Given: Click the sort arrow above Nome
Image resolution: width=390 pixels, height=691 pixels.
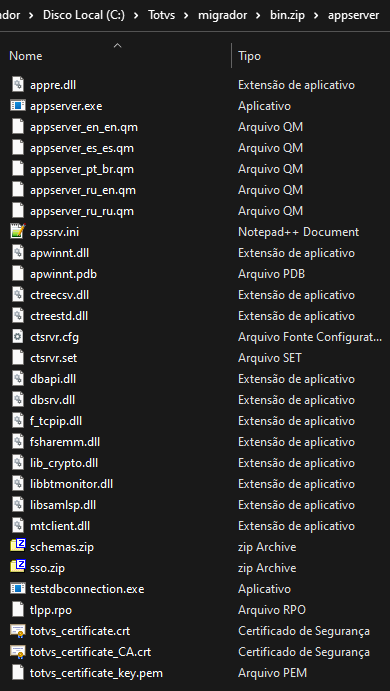Looking at the screenshot, I should coord(117,45).
